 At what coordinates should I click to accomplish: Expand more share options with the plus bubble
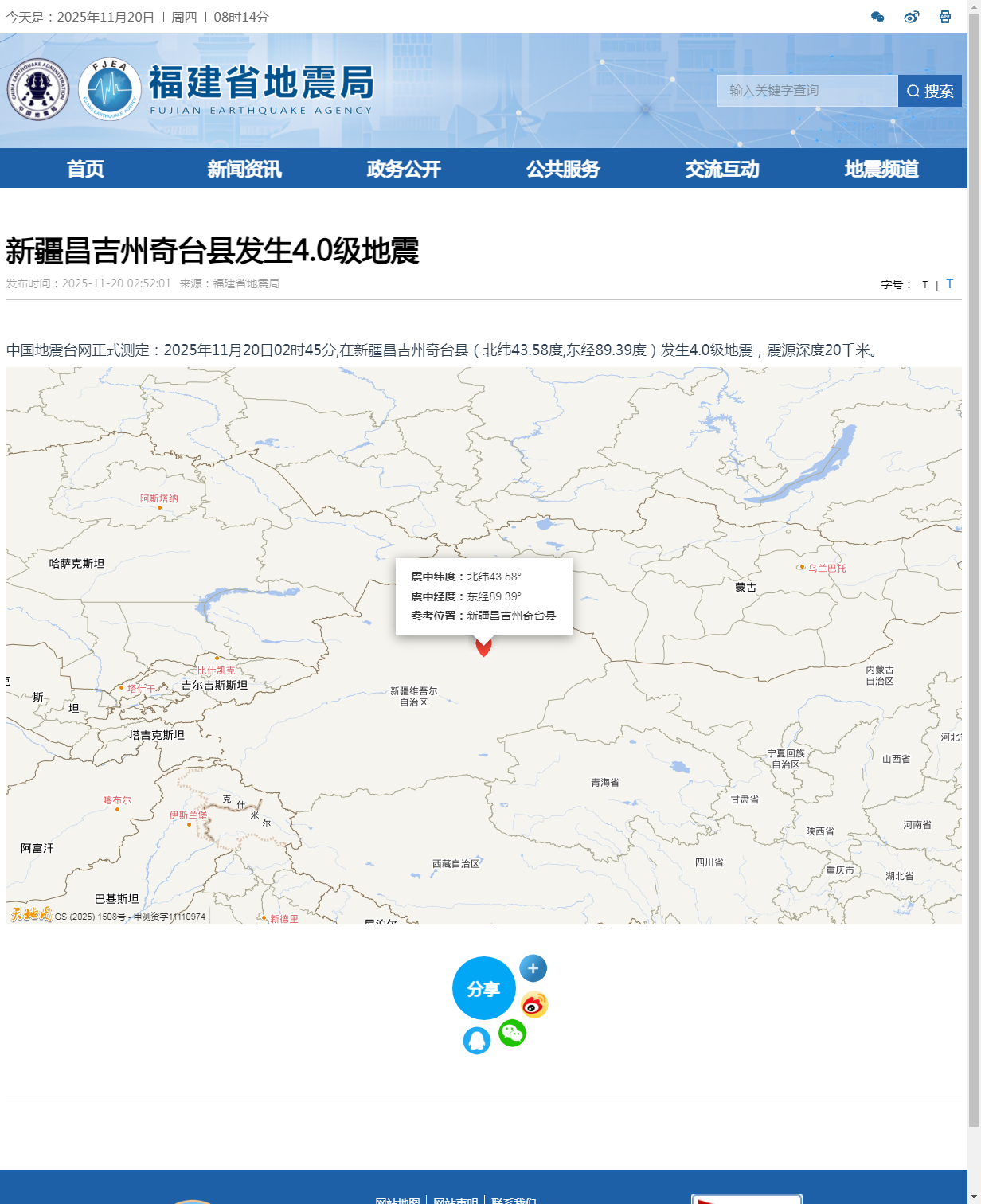coord(532,968)
